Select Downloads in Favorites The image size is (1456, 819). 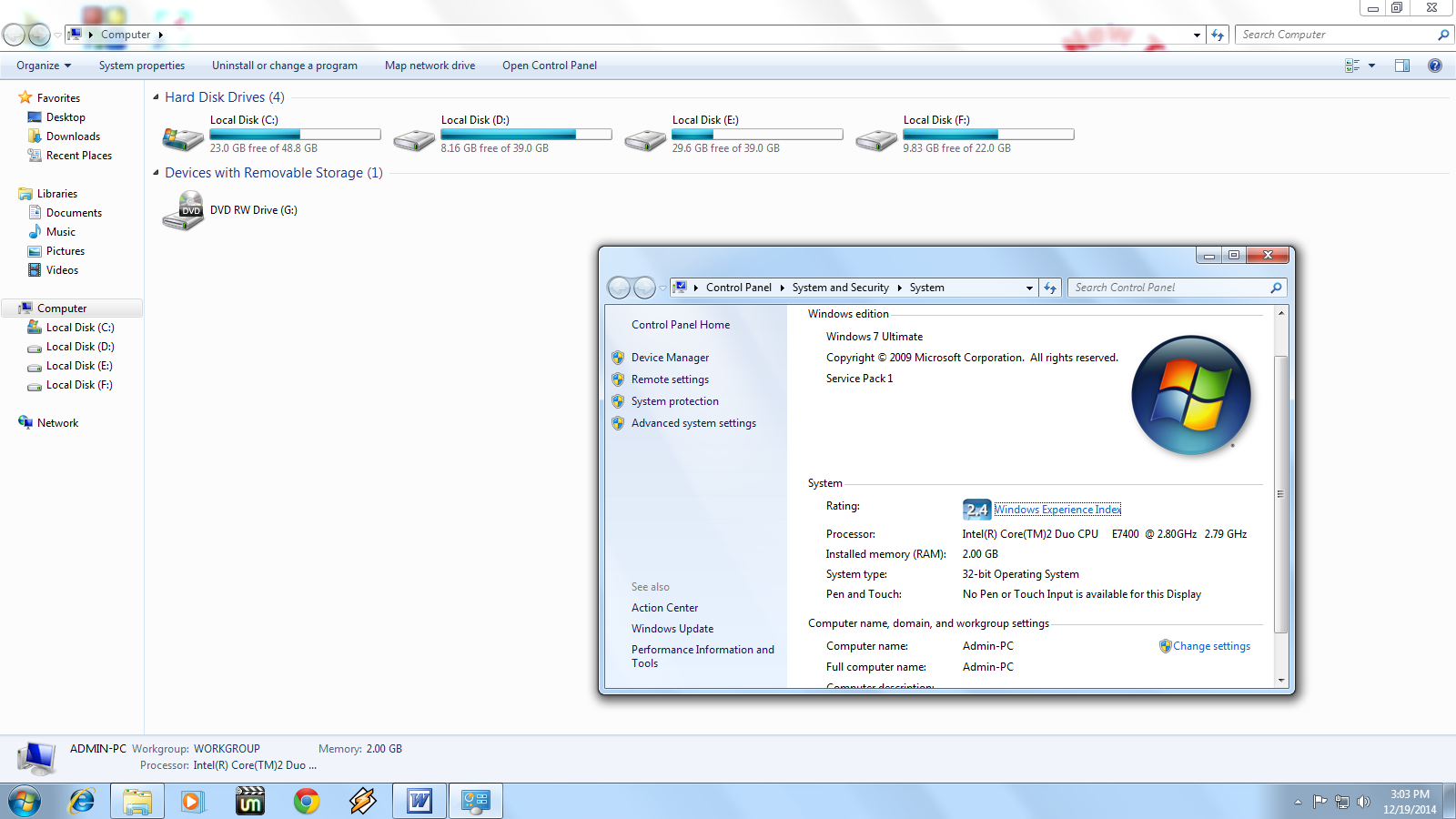pos(73,136)
